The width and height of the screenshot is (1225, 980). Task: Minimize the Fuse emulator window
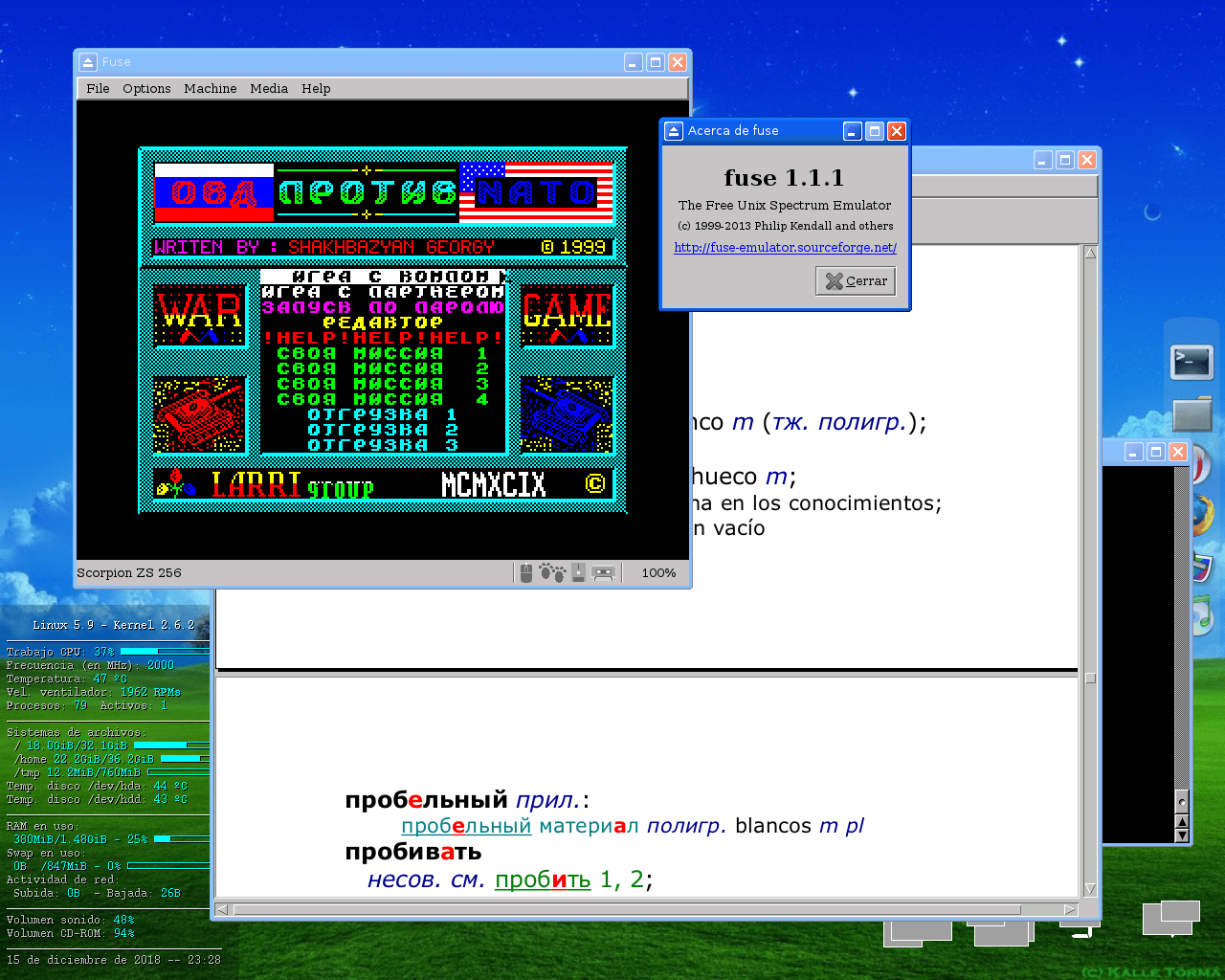(x=634, y=62)
